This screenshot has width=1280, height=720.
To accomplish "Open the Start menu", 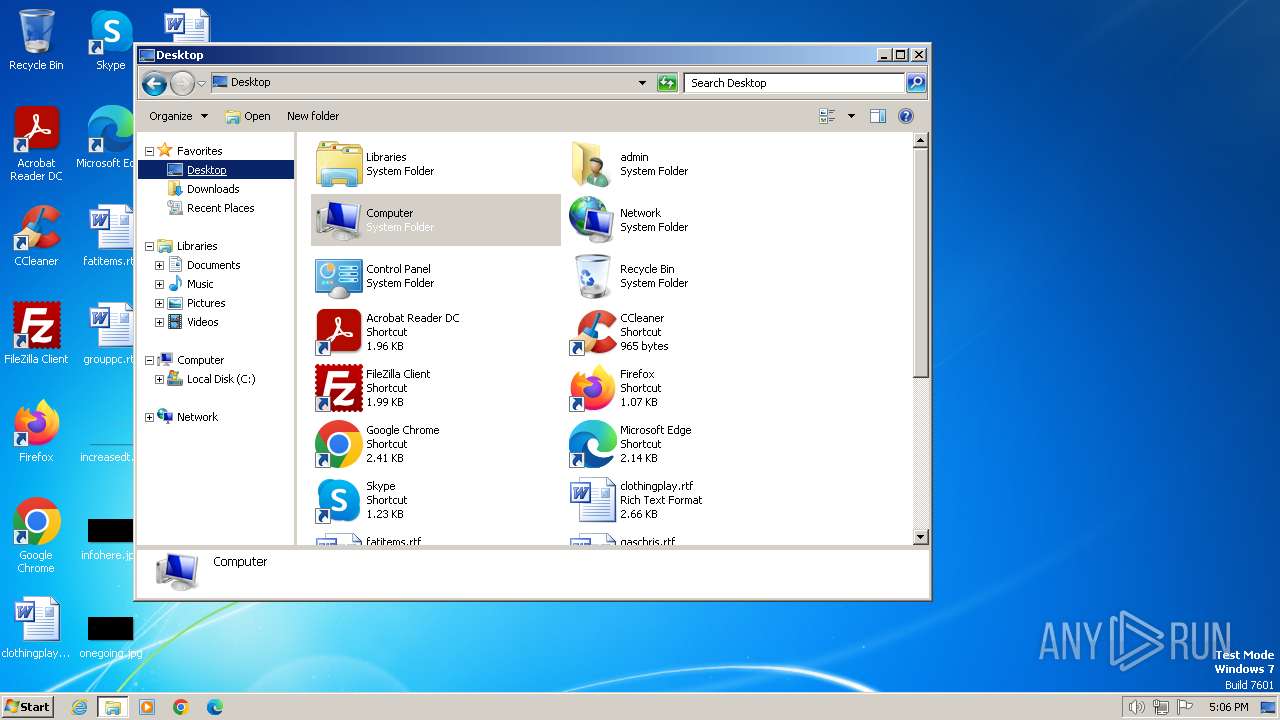I will 27,706.
